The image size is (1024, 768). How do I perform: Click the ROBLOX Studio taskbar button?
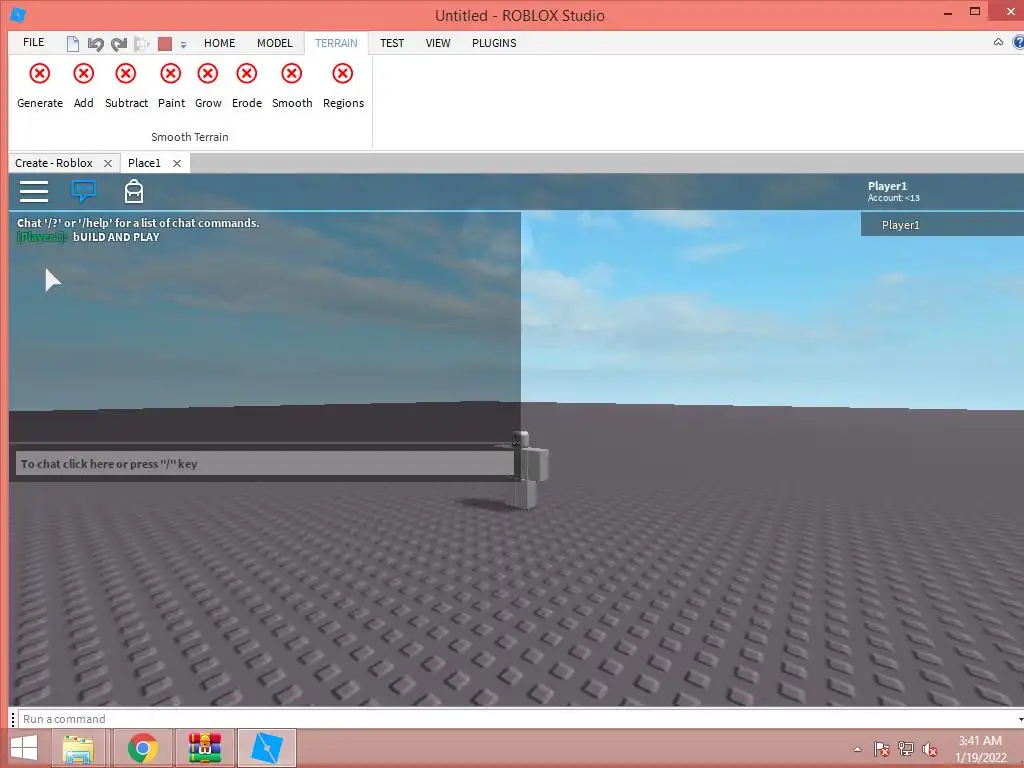point(266,748)
